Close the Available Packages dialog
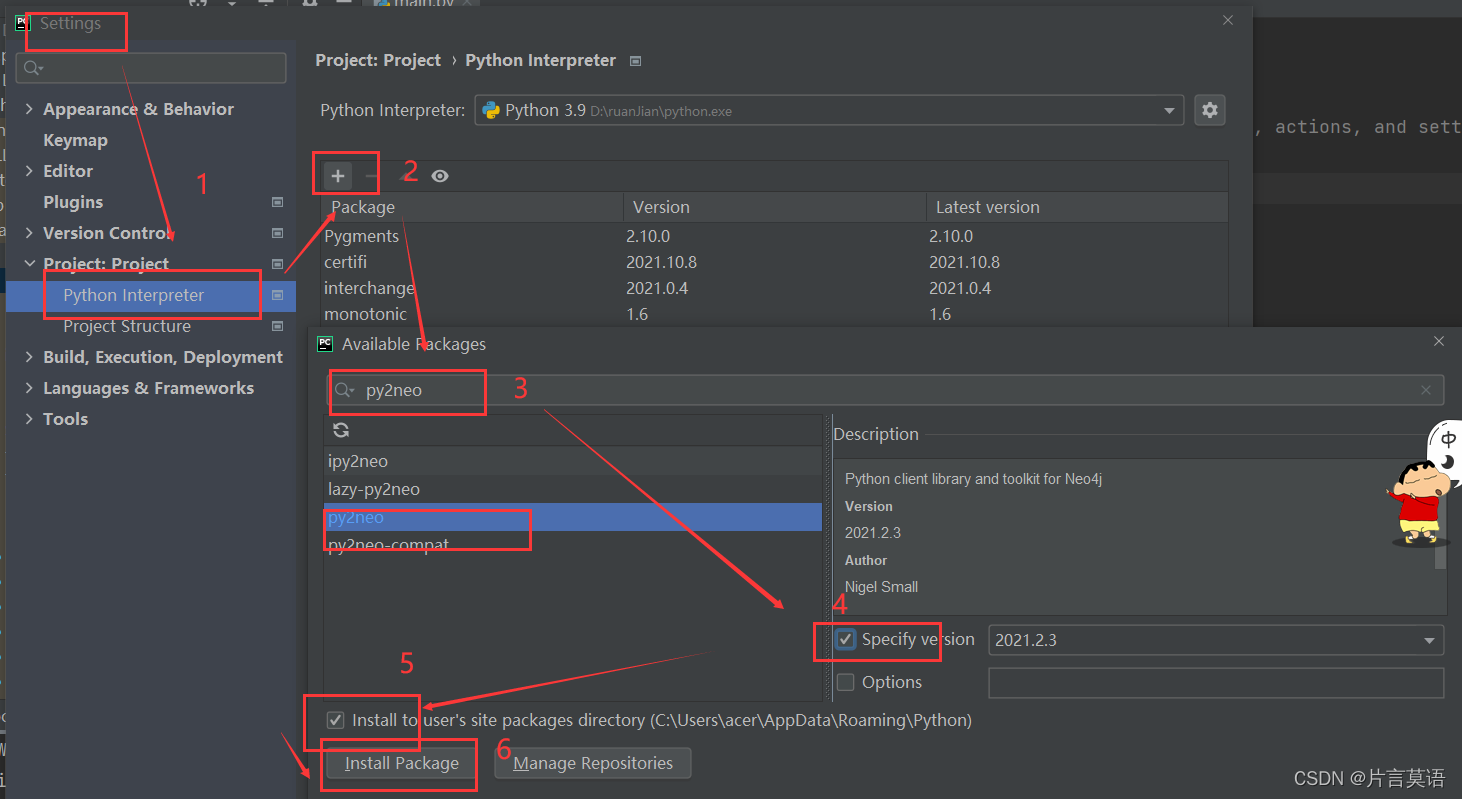Viewport: 1462px width, 799px height. (x=1439, y=342)
